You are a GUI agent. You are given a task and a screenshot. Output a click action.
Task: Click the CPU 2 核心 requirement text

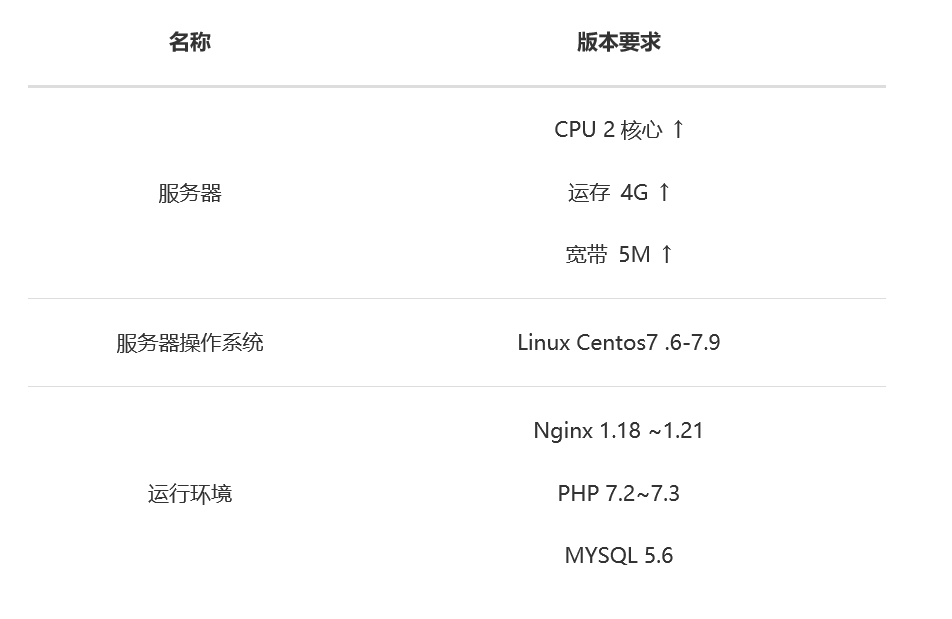pyautogui.click(x=608, y=129)
